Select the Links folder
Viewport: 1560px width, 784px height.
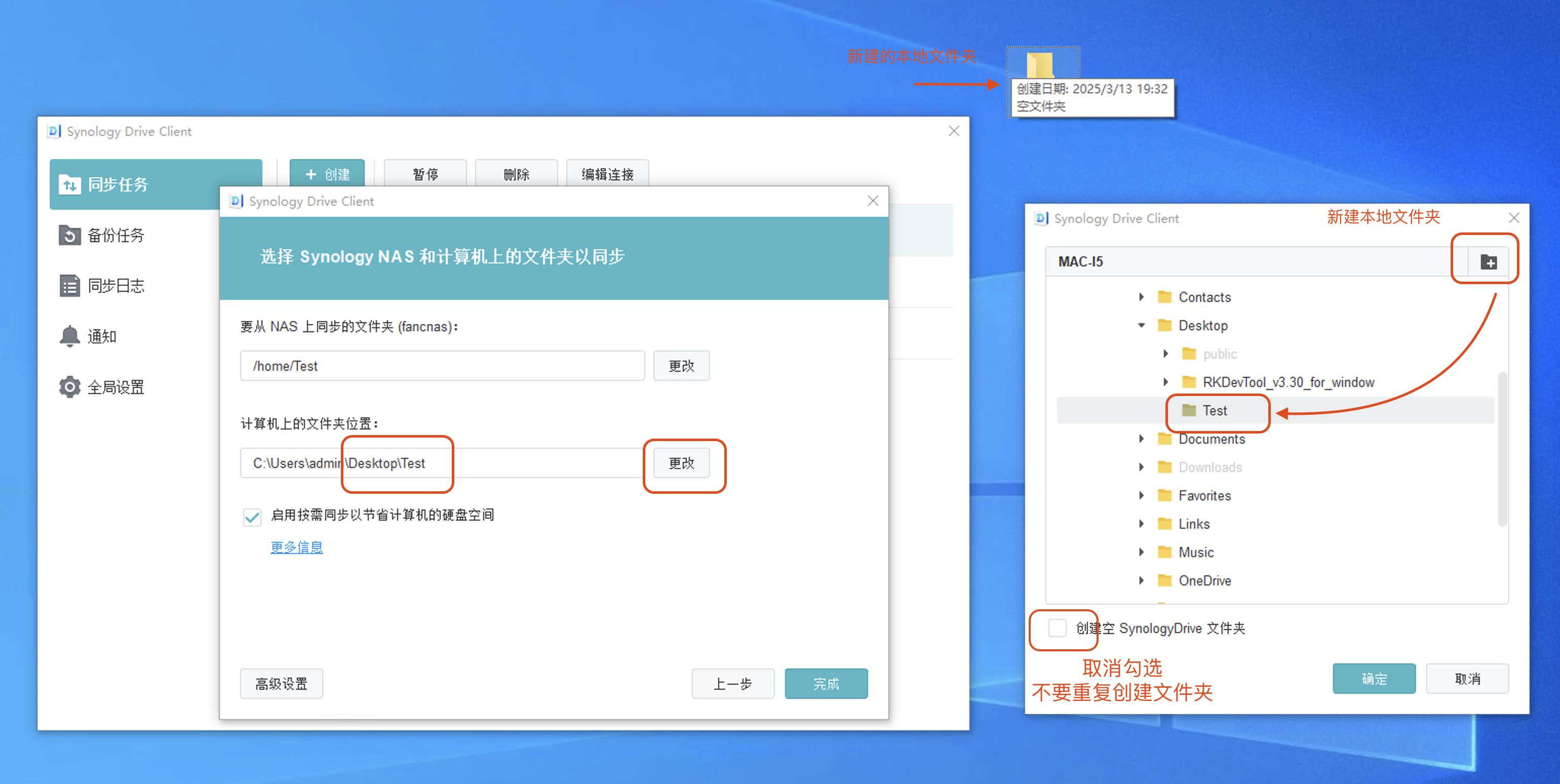pyautogui.click(x=1194, y=524)
